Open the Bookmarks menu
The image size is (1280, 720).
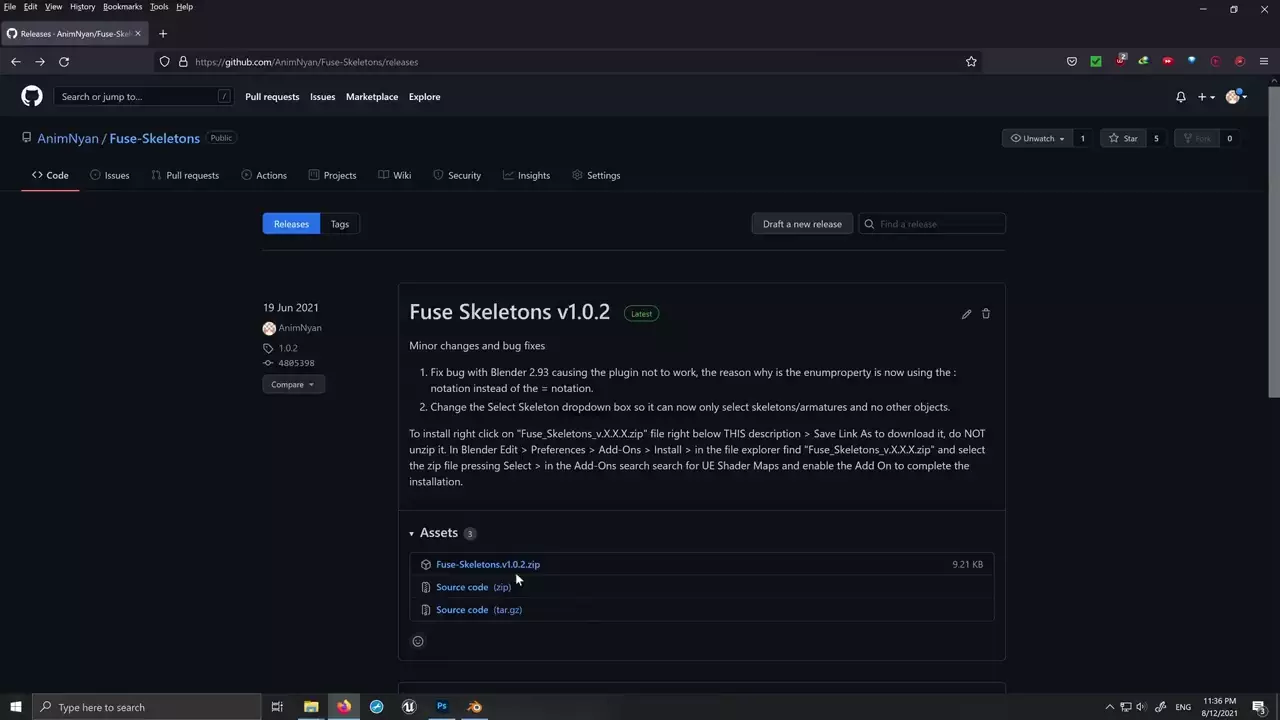coord(122,7)
